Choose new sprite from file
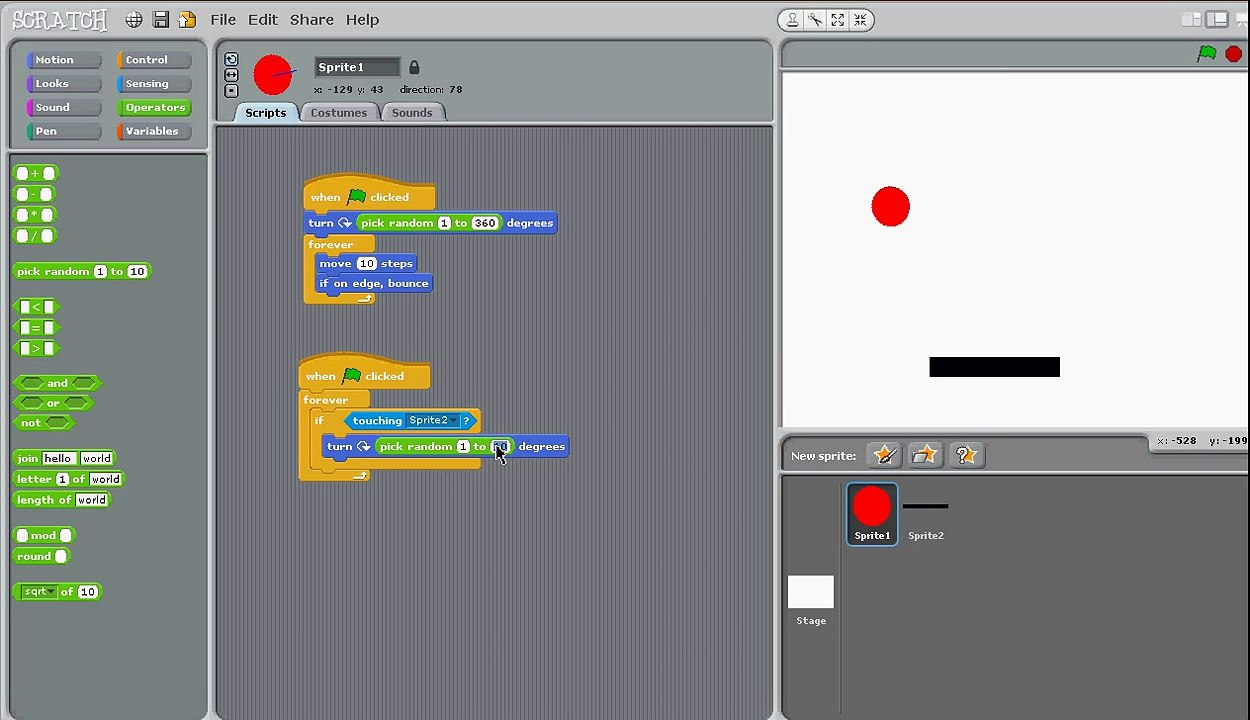 (x=925, y=456)
